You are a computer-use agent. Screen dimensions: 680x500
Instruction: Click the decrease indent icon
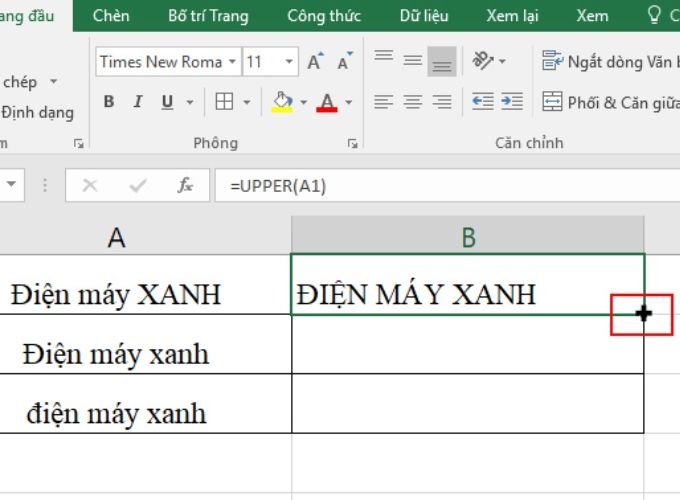tap(483, 102)
